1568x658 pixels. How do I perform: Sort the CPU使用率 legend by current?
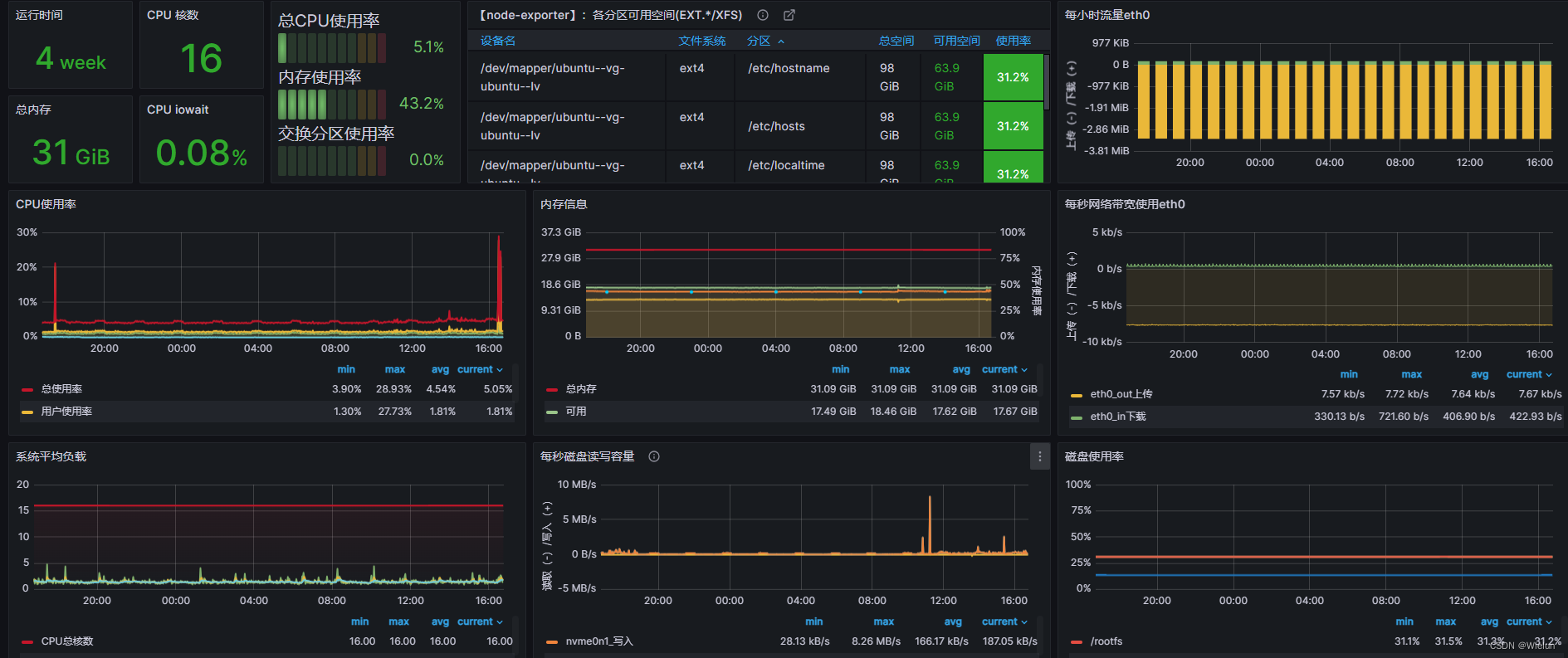click(x=480, y=369)
